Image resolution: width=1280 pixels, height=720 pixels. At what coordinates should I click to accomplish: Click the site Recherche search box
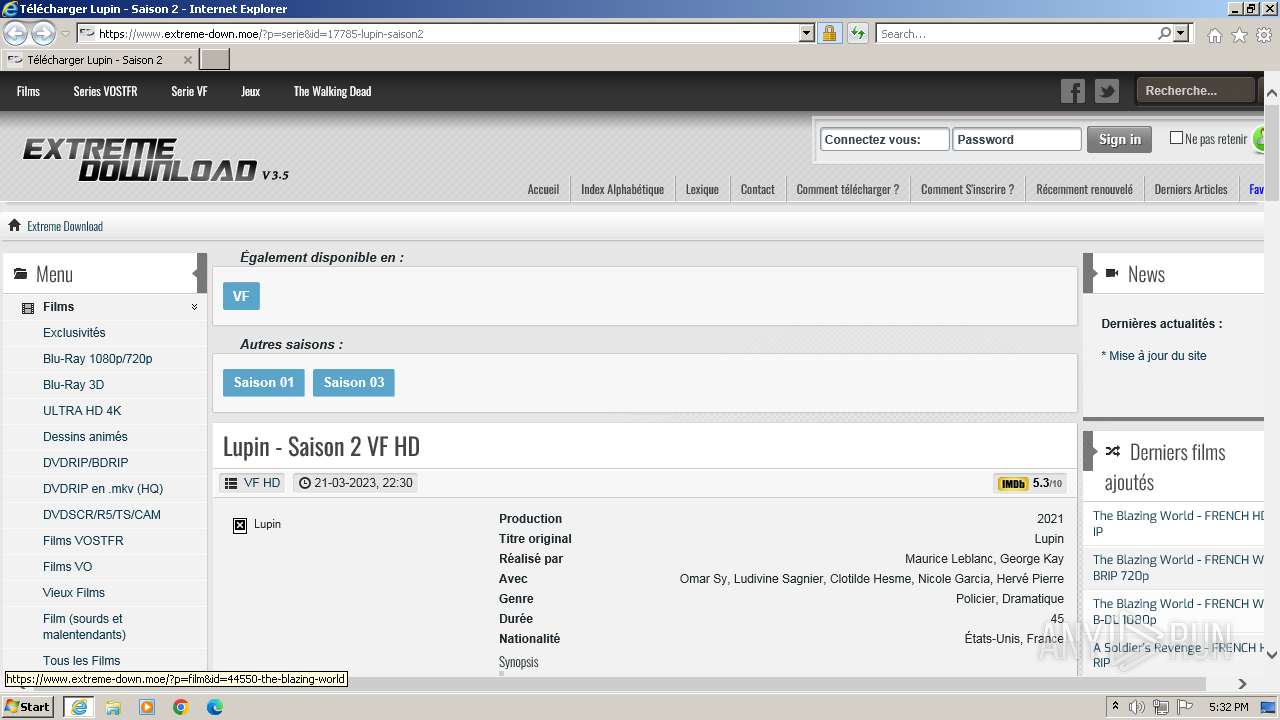tap(1195, 91)
